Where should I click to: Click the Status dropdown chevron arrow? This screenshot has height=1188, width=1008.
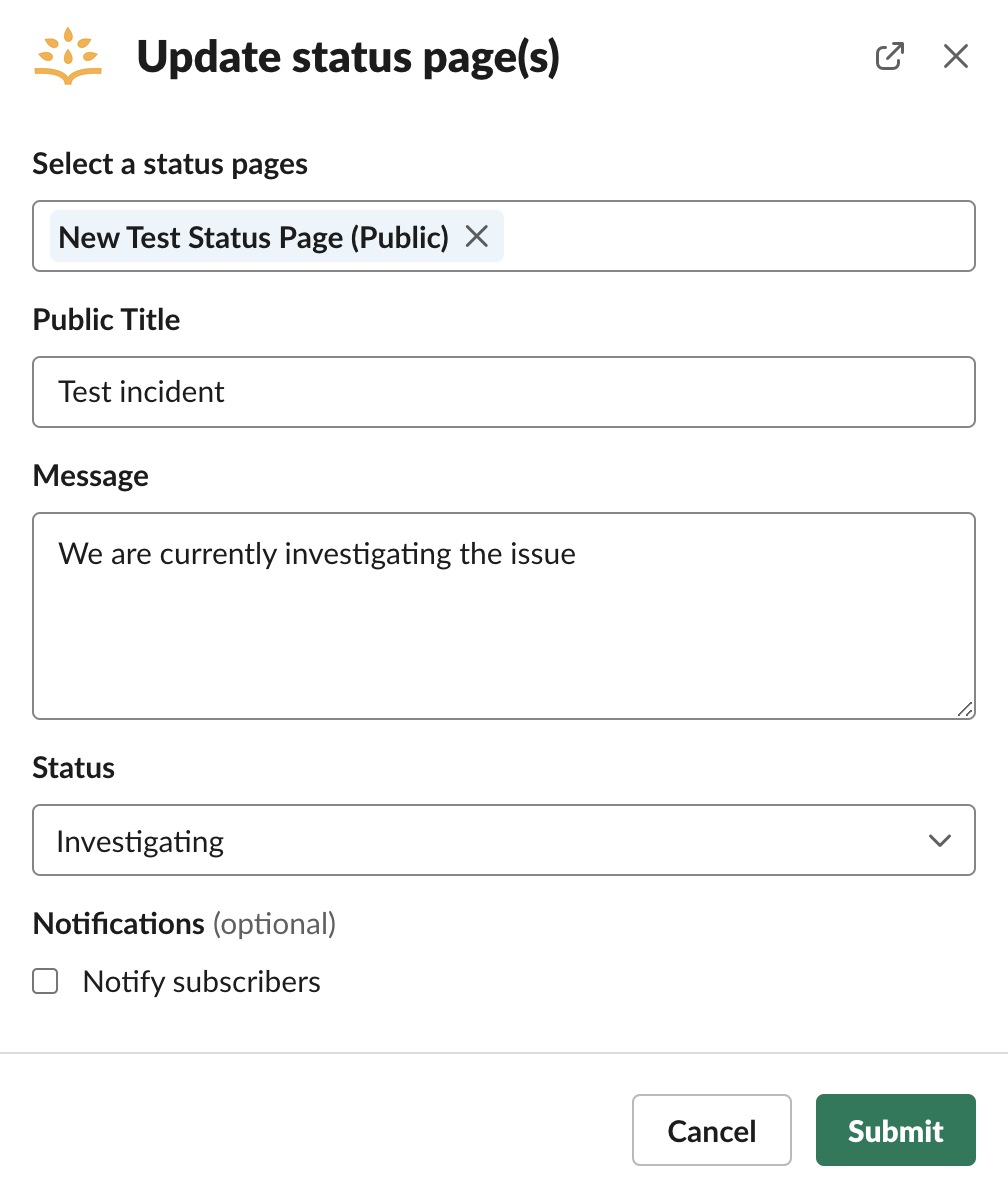(x=940, y=840)
